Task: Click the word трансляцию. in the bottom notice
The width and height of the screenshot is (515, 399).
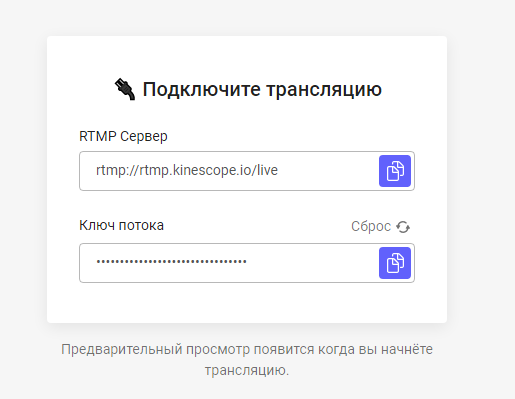Action: (247, 371)
